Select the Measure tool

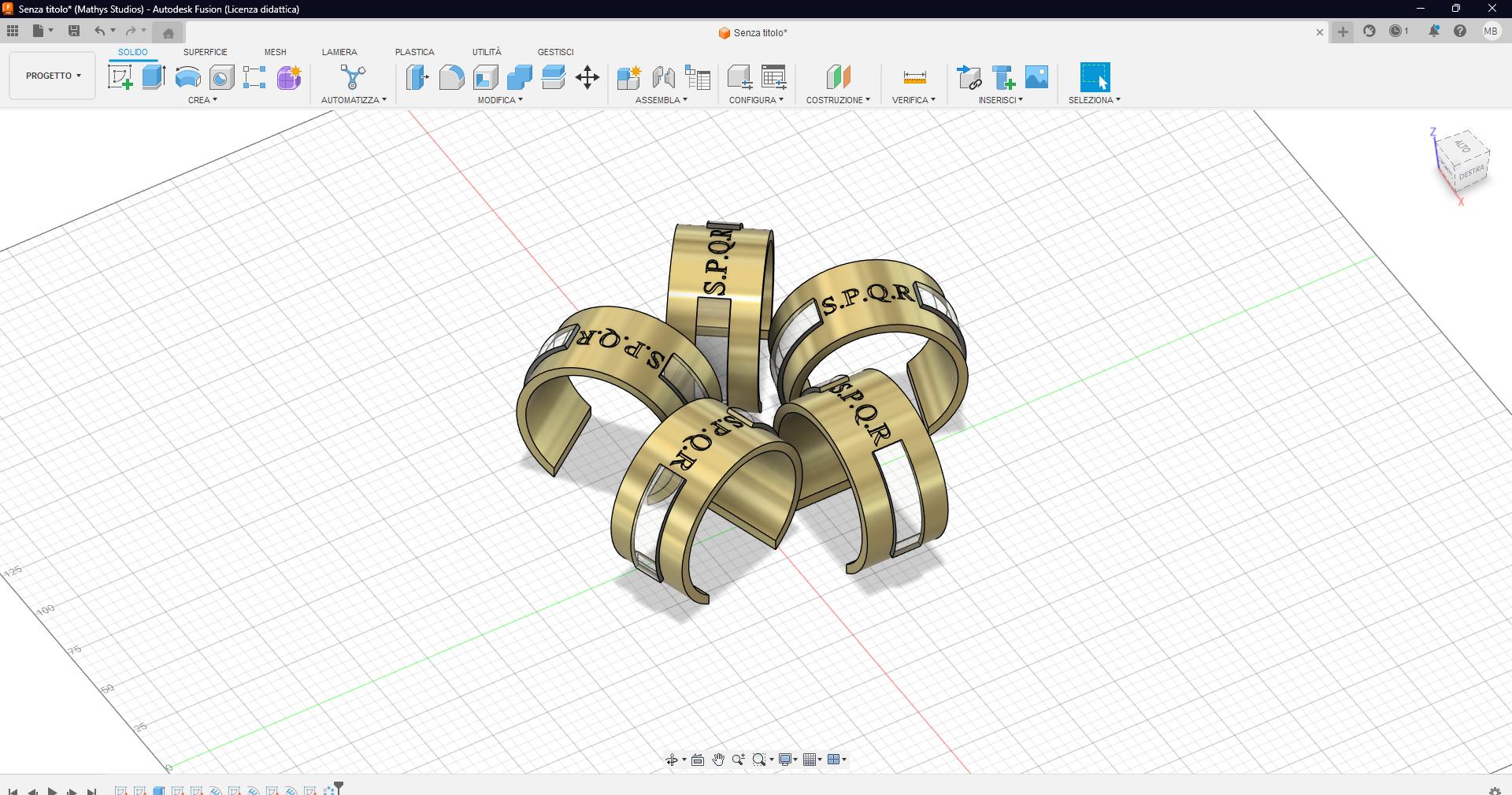pyautogui.click(x=914, y=77)
